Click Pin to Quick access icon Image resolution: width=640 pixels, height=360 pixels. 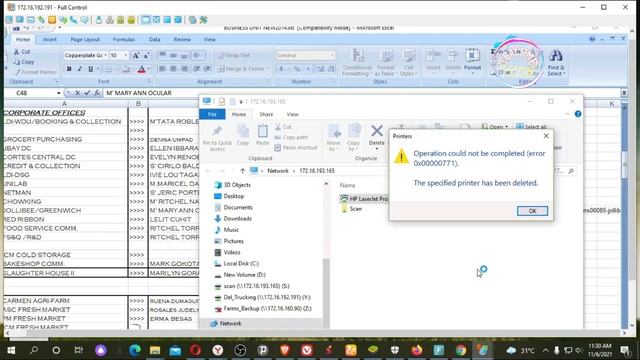[217, 138]
